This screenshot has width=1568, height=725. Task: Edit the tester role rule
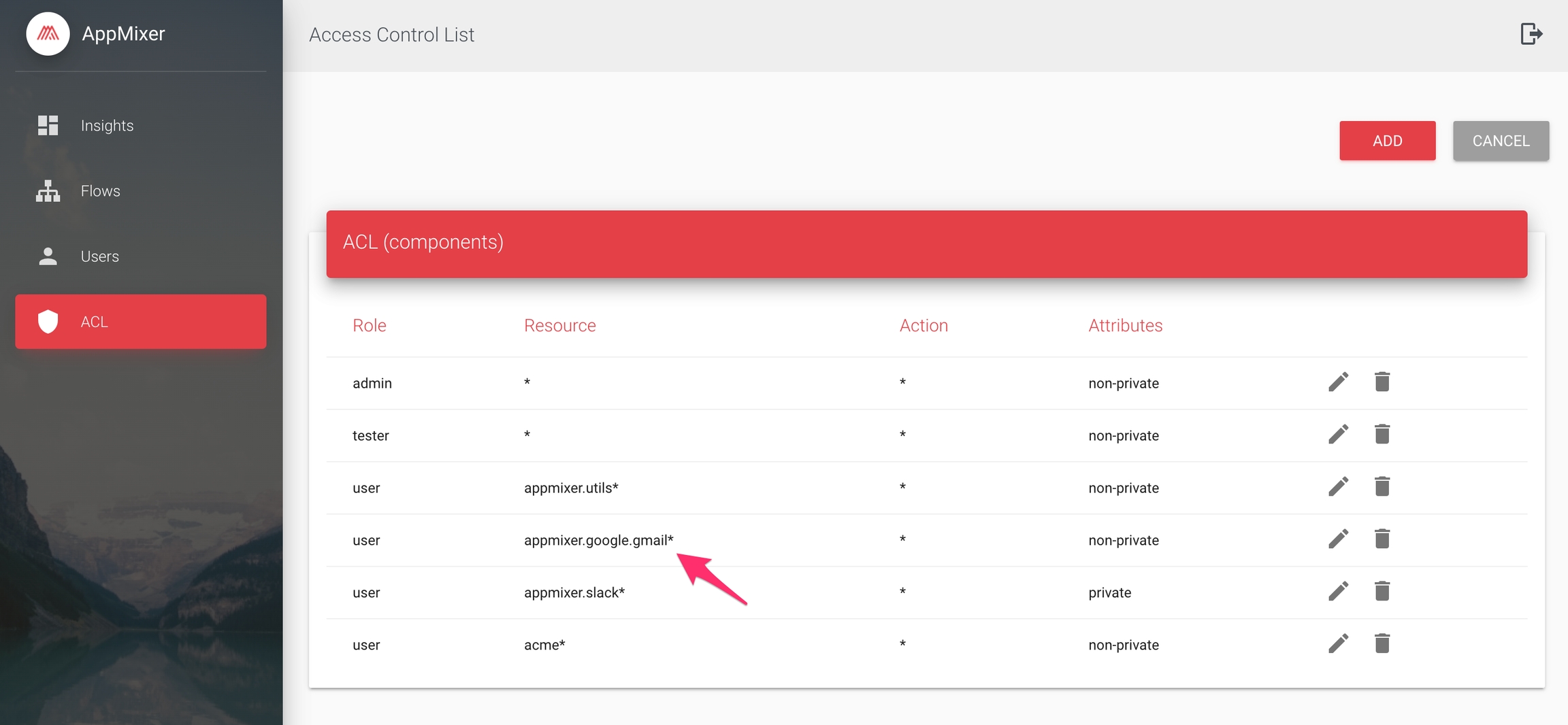(1338, 435)
